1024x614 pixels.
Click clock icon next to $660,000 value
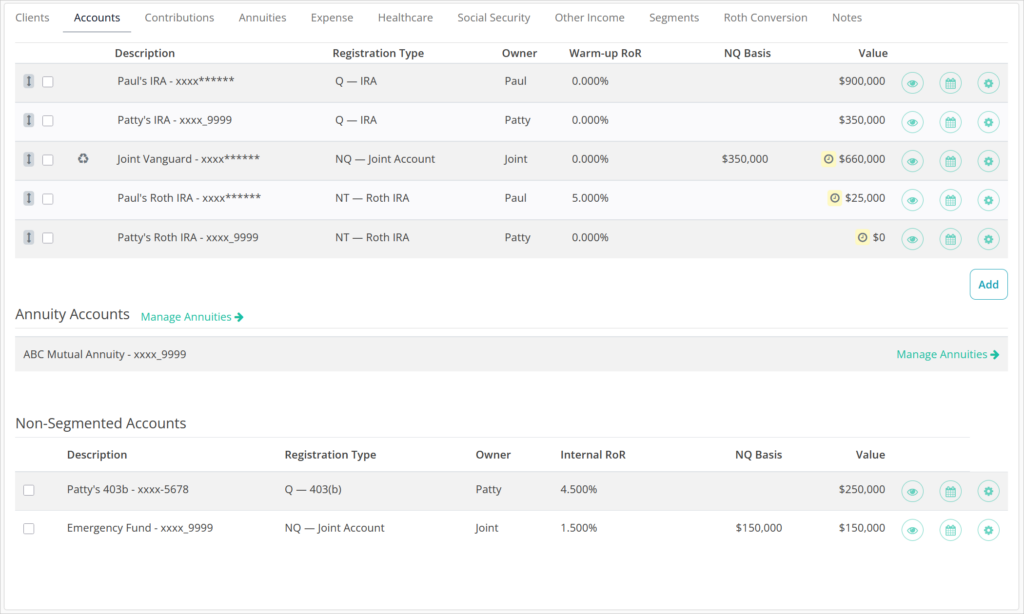[828, 159]
